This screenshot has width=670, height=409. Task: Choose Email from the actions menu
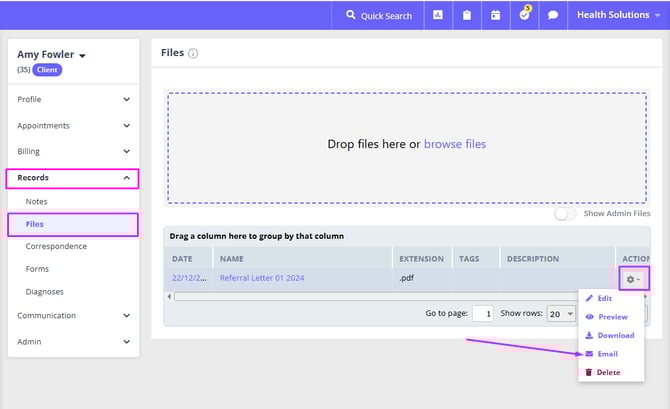click(607, 354)
